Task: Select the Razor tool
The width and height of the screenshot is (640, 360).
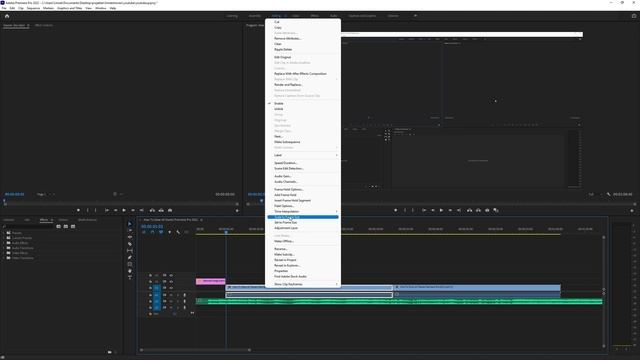Action: point(130,244)
